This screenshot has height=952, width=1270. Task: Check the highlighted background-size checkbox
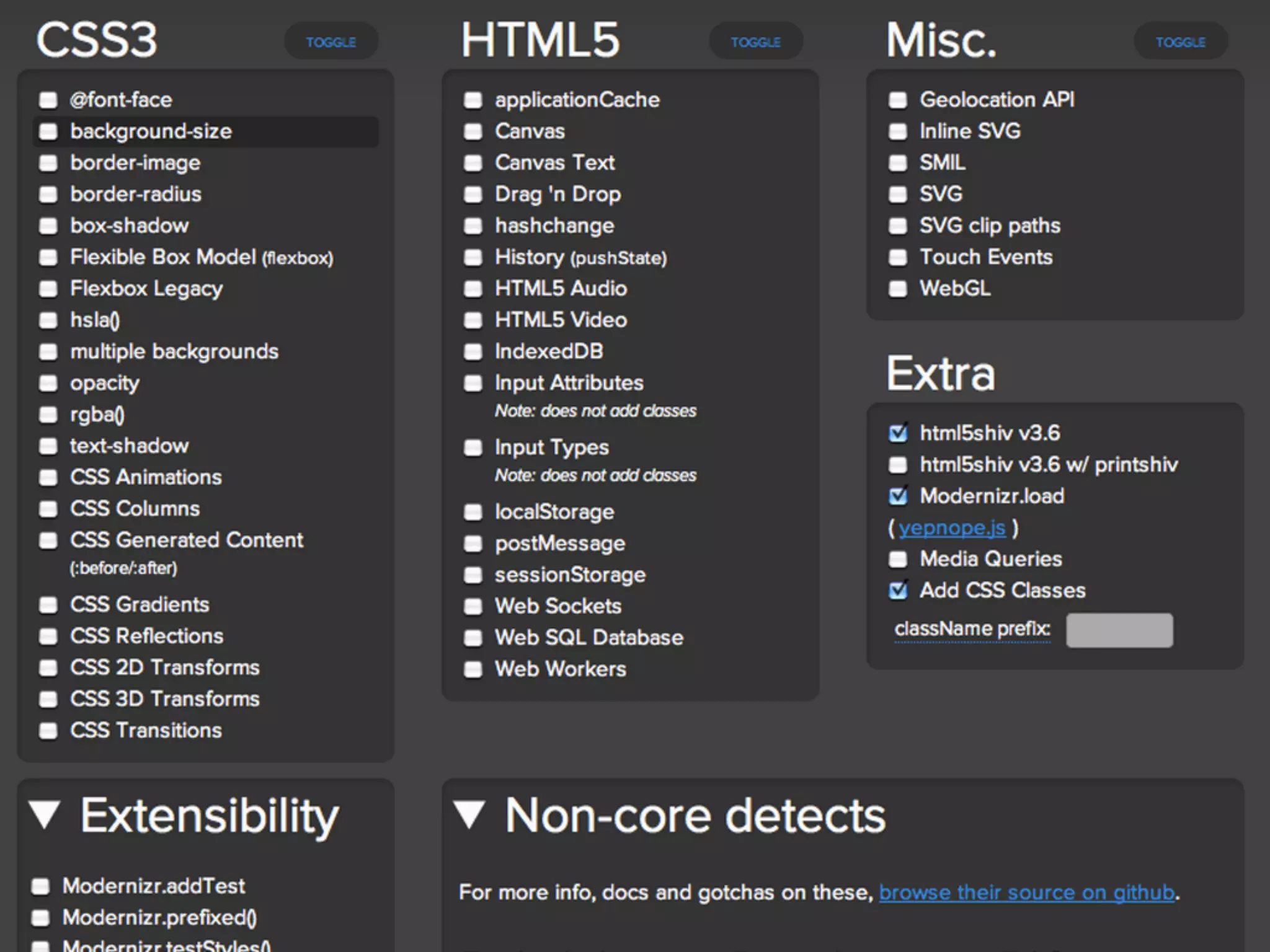[x=48, y=131]
